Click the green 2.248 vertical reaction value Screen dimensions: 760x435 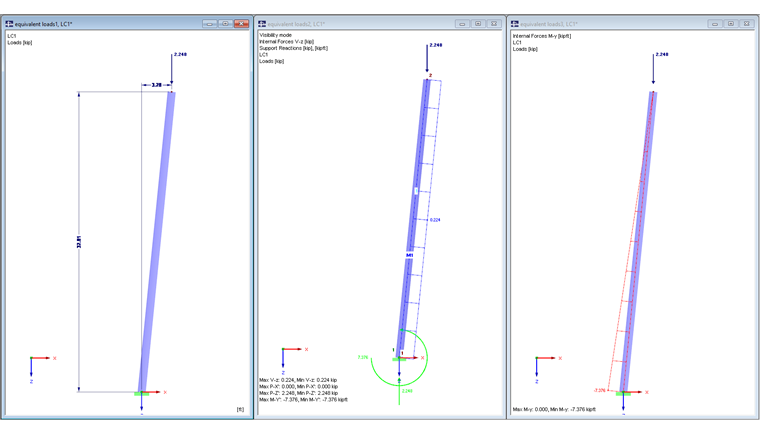pos(407,391)
